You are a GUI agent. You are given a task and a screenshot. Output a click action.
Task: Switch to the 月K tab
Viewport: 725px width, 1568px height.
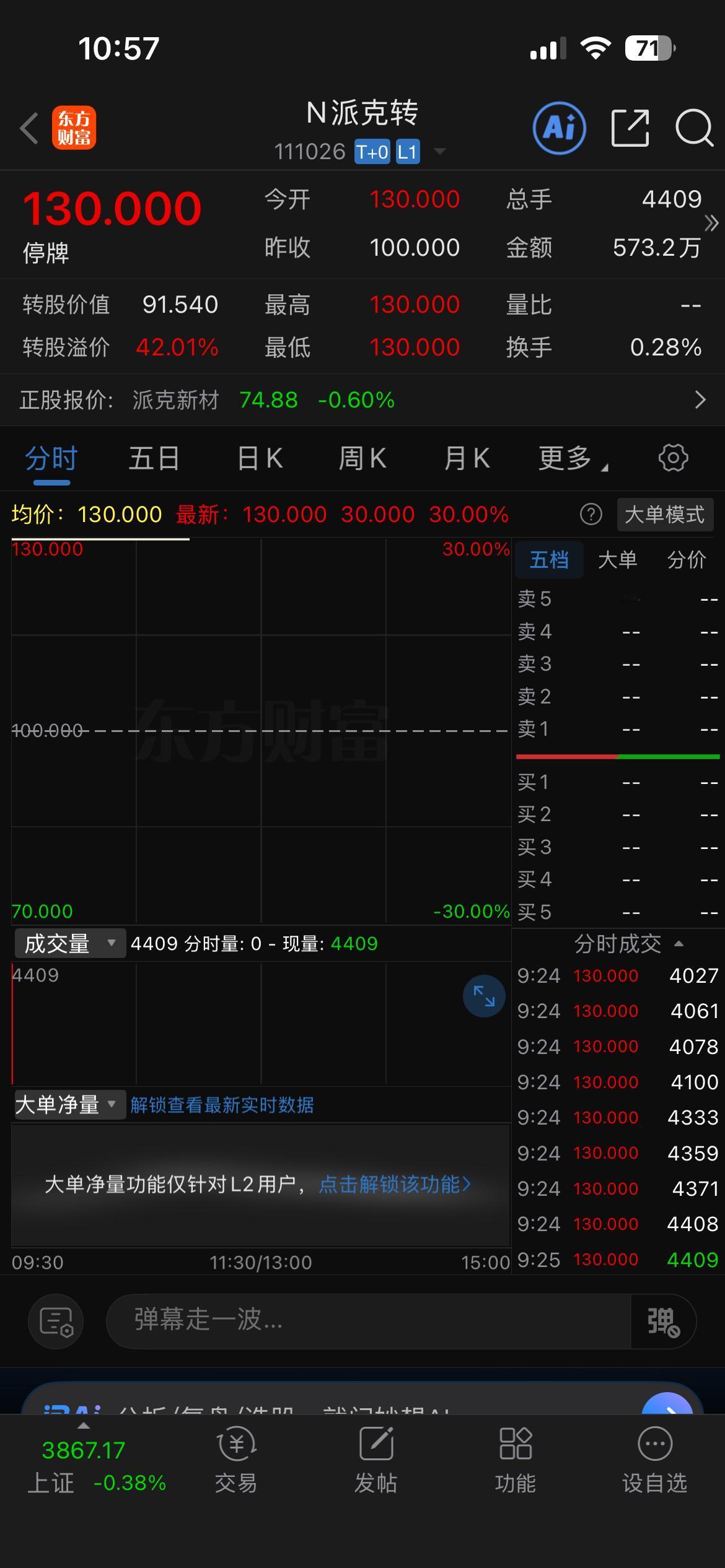pos(467,459)
